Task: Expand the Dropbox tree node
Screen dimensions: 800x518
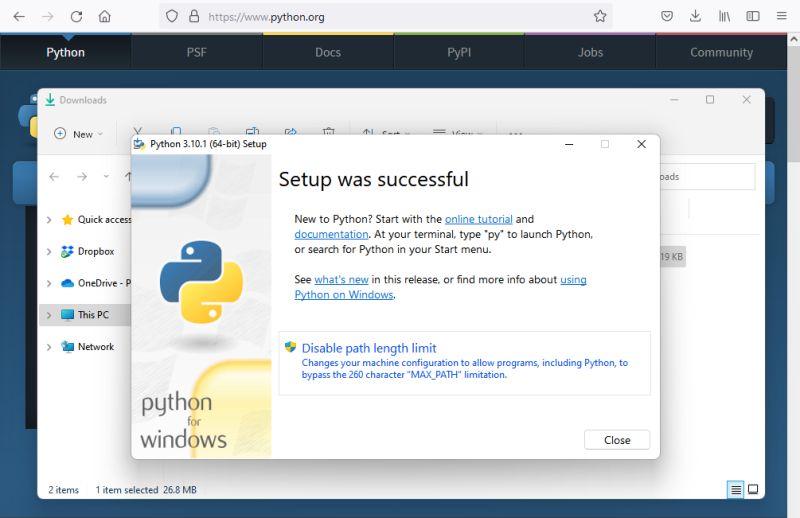Action: [49, 252]
